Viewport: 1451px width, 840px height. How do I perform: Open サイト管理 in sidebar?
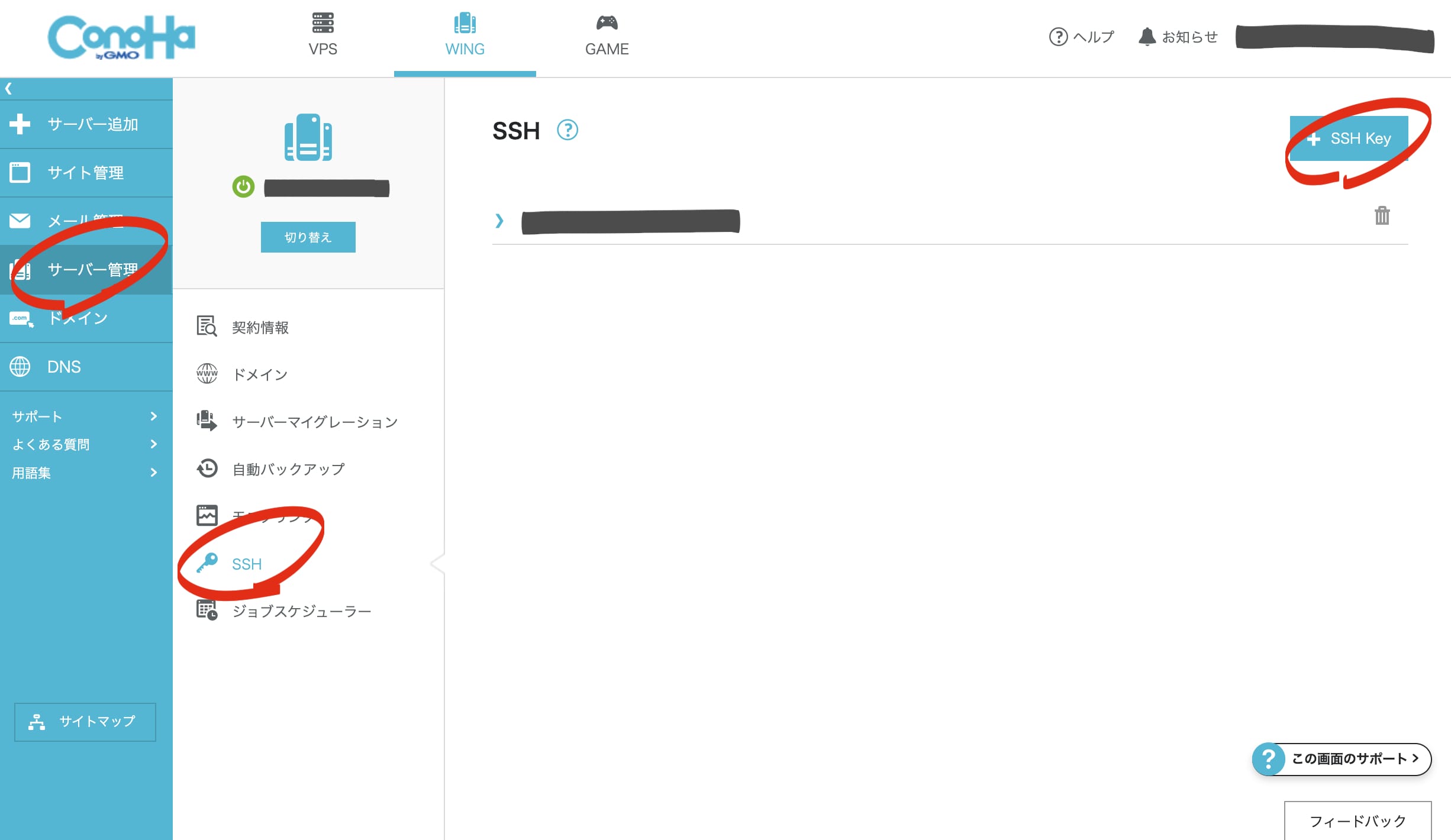[86, 173]
